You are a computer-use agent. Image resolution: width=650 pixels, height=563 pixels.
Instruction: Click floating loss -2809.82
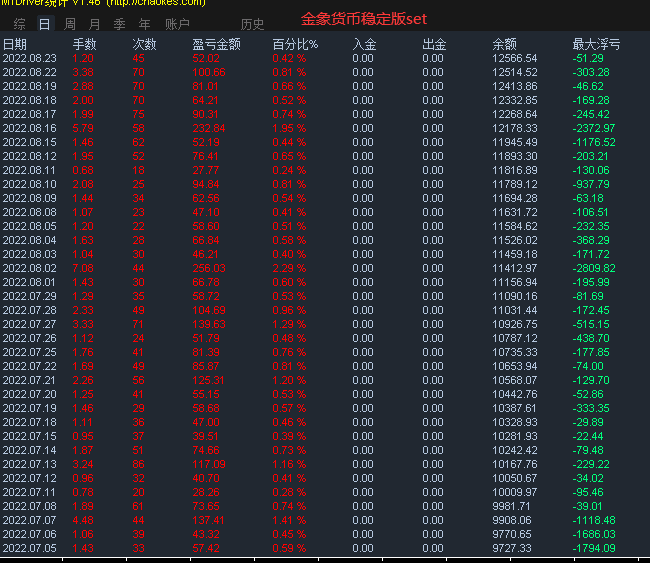(594, 268)
